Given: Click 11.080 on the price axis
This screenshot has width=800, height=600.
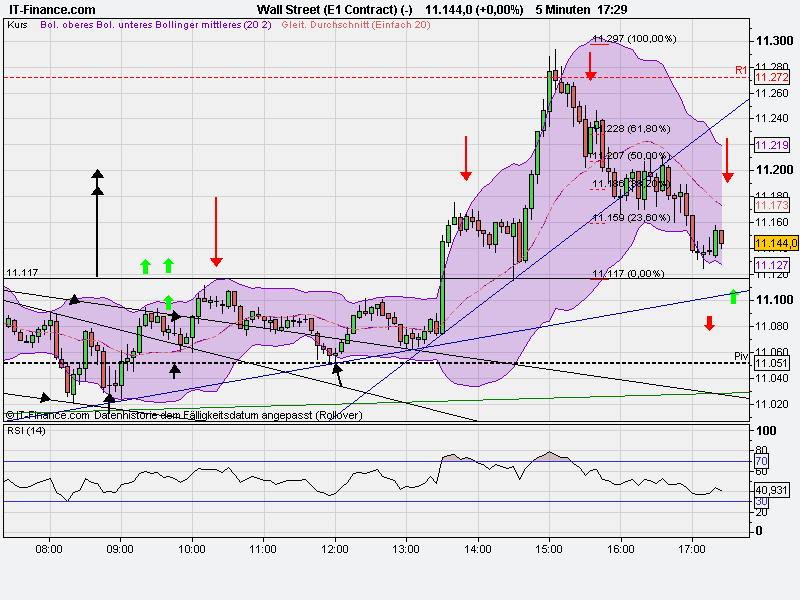Looking at the screenshot, I should (772, 326).
